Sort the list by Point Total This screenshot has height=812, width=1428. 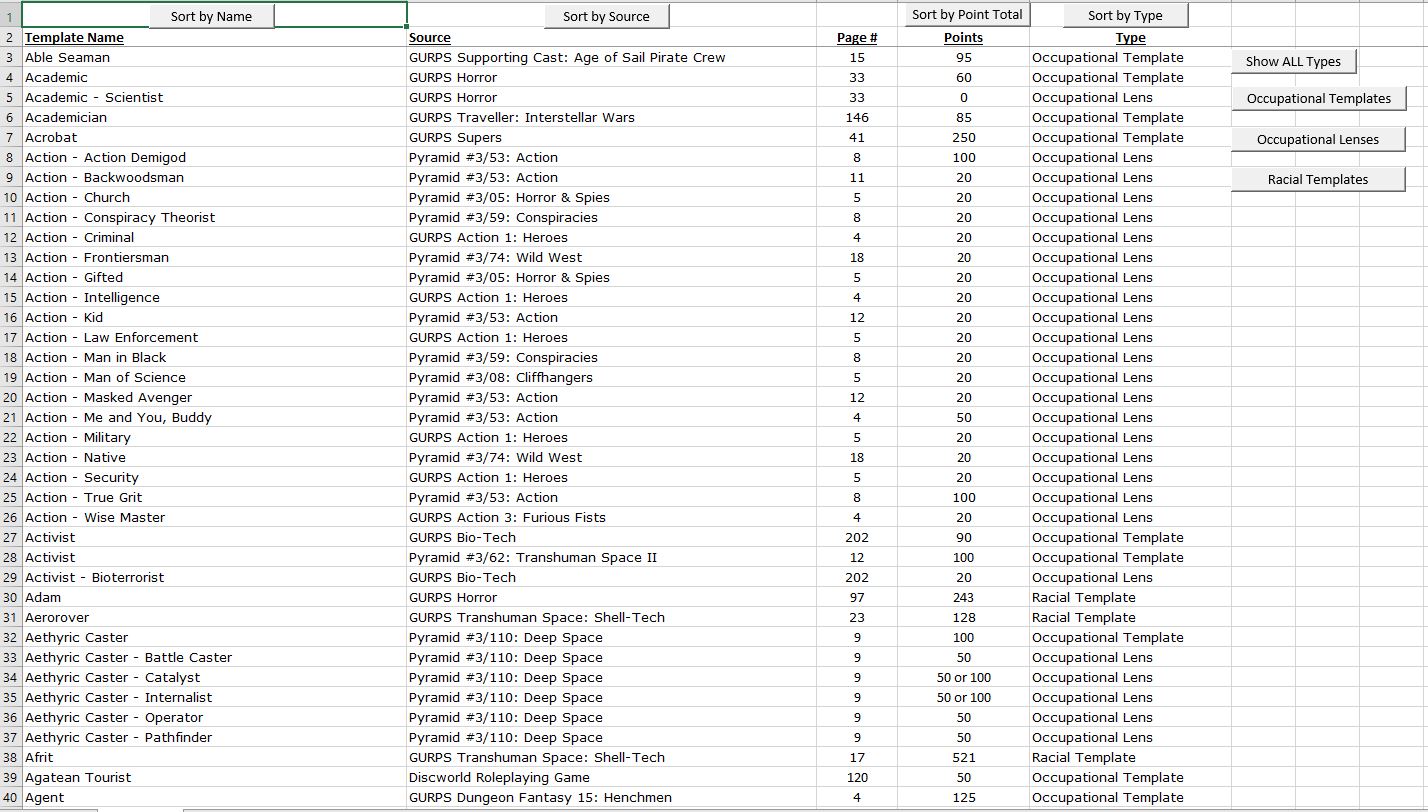tap(967, 15)
